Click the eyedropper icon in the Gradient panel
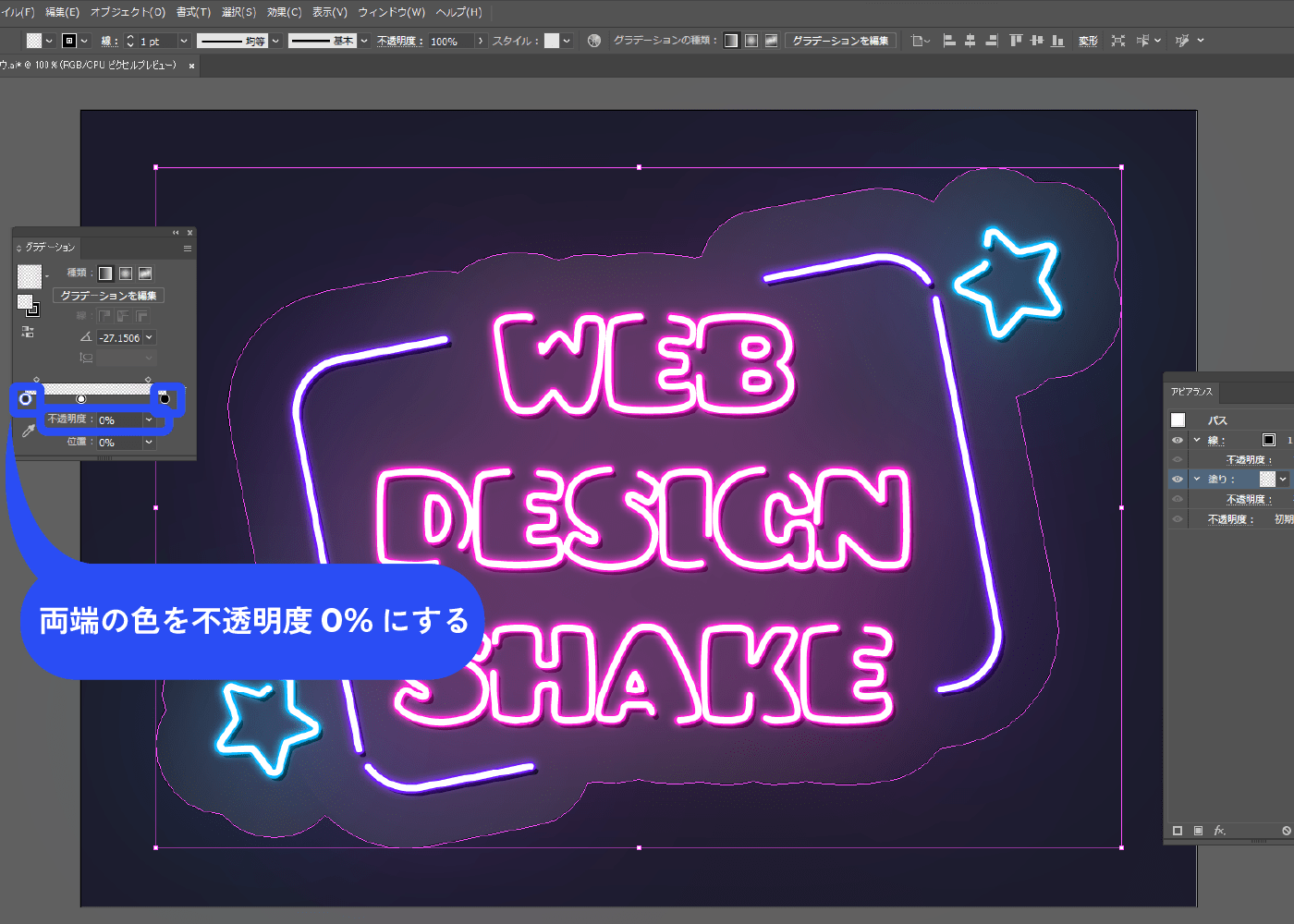 click(x=28, y=429)
